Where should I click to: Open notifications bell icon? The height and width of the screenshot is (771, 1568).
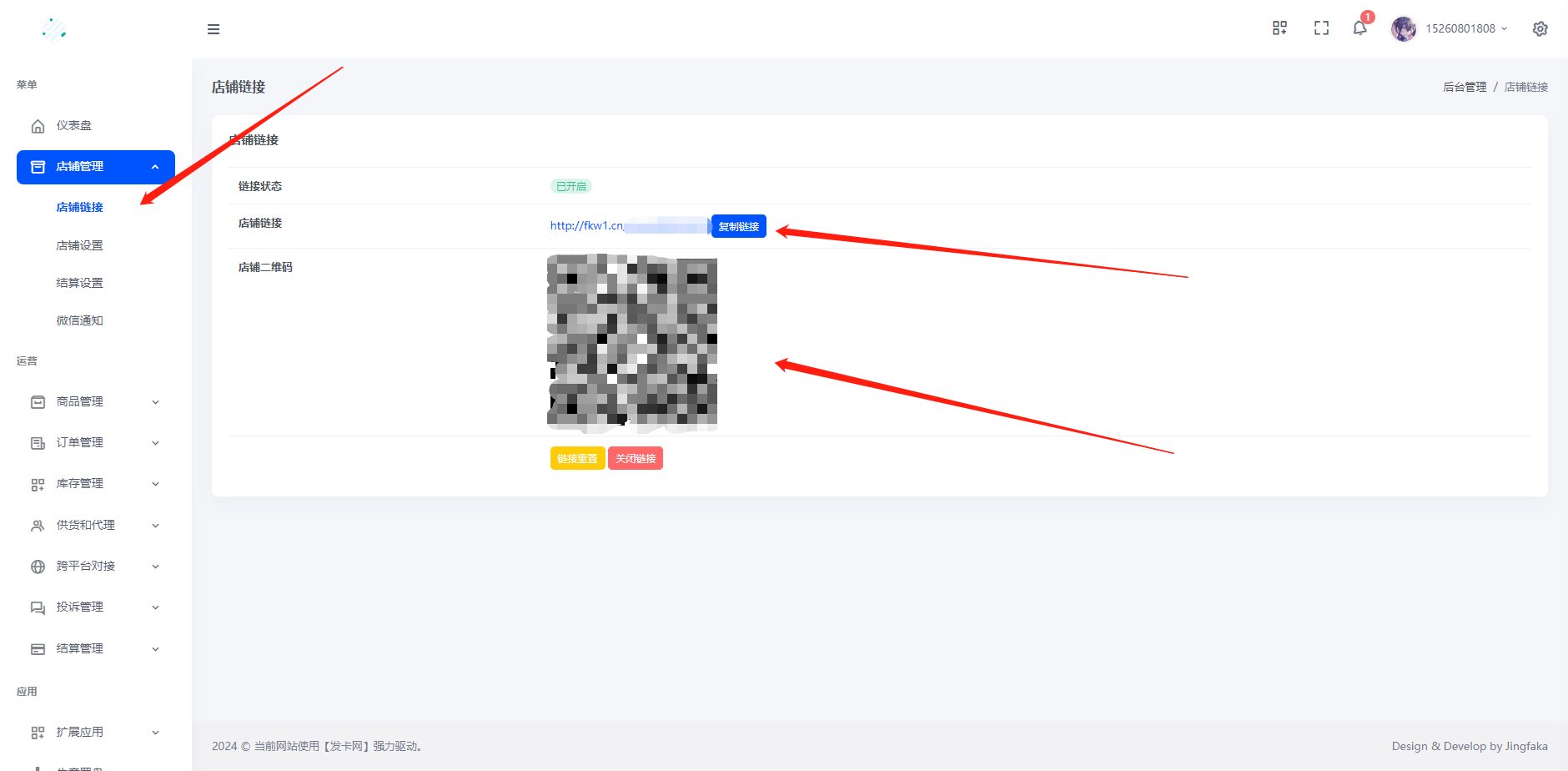(x=1360, y=28)
